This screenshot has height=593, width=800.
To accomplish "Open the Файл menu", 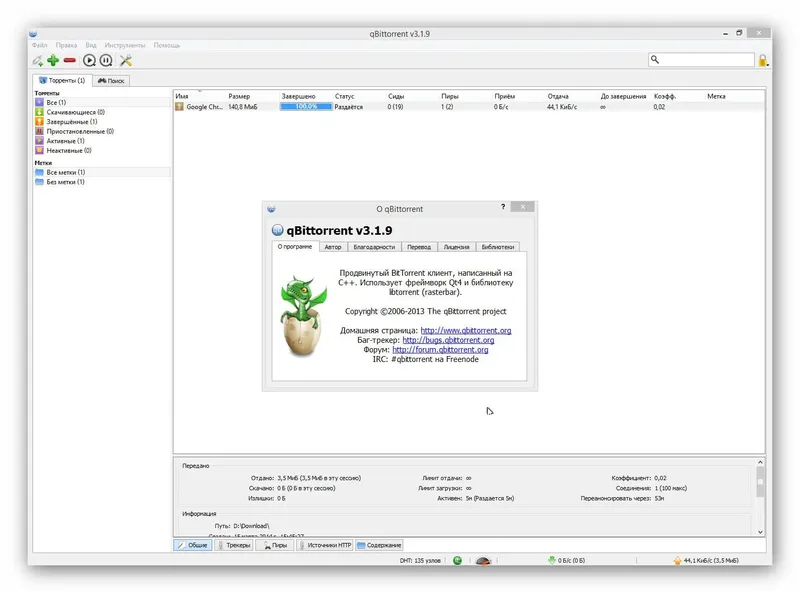I will (x=39, y=45).
